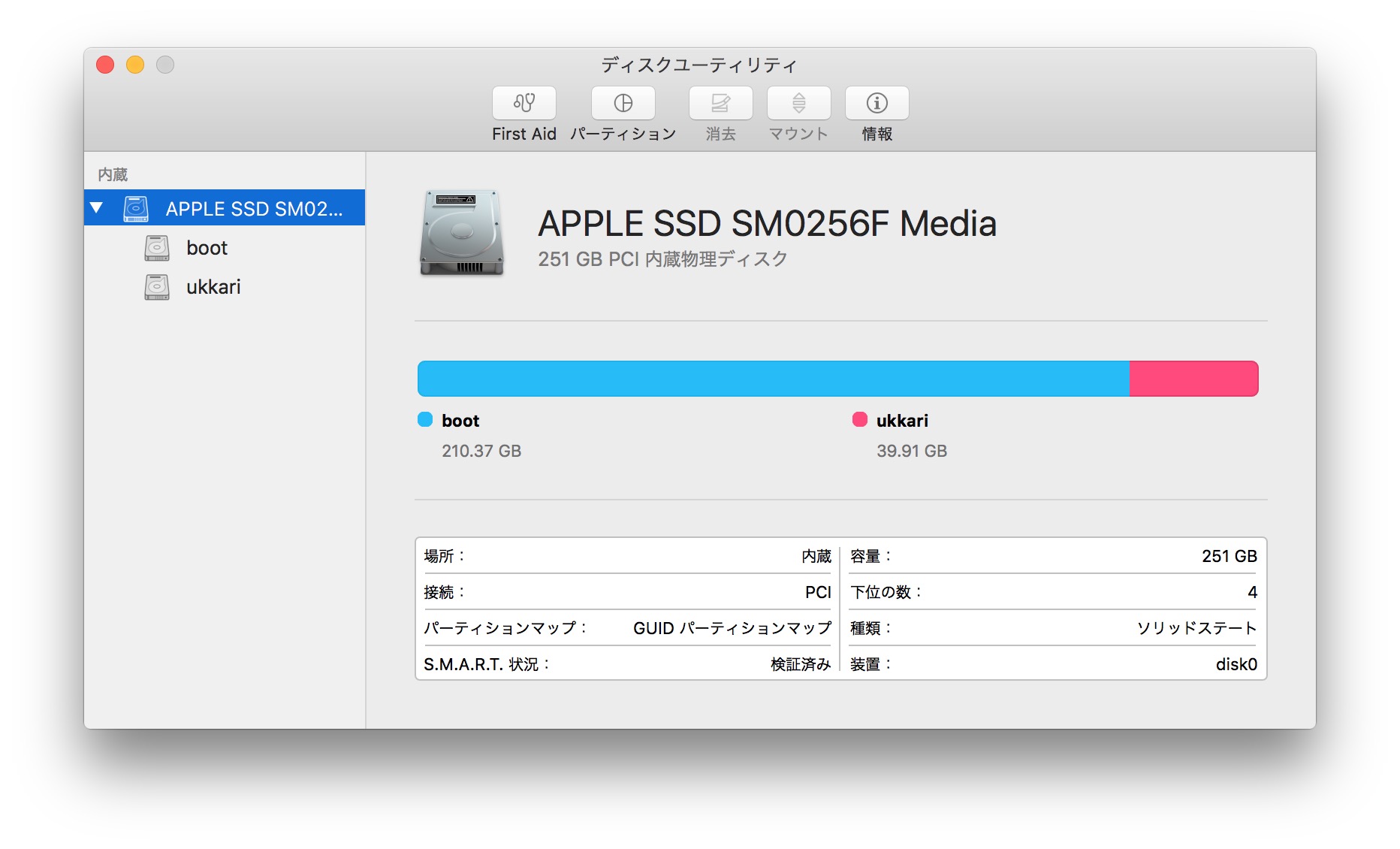
Task: Open the 情報 info toolbar button
Action: [877, 103]
